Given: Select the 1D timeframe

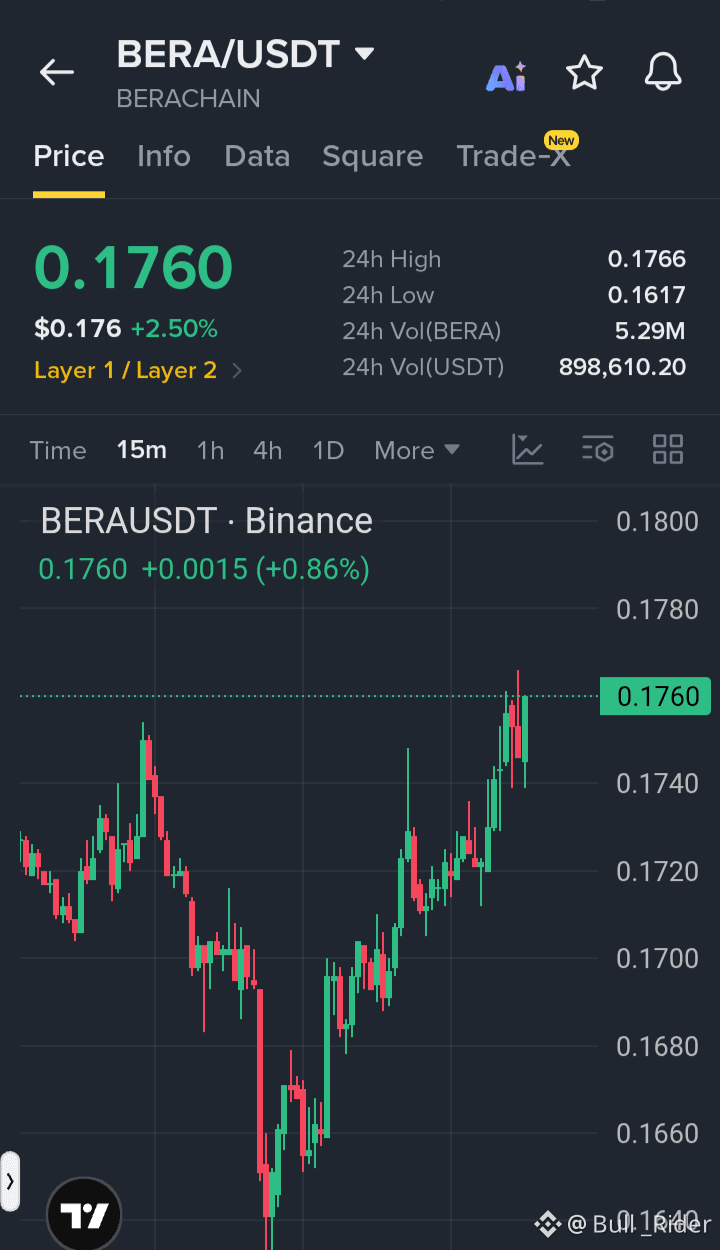Looking at the screenshot, I should pyautogui.click(x=328, y=450).
